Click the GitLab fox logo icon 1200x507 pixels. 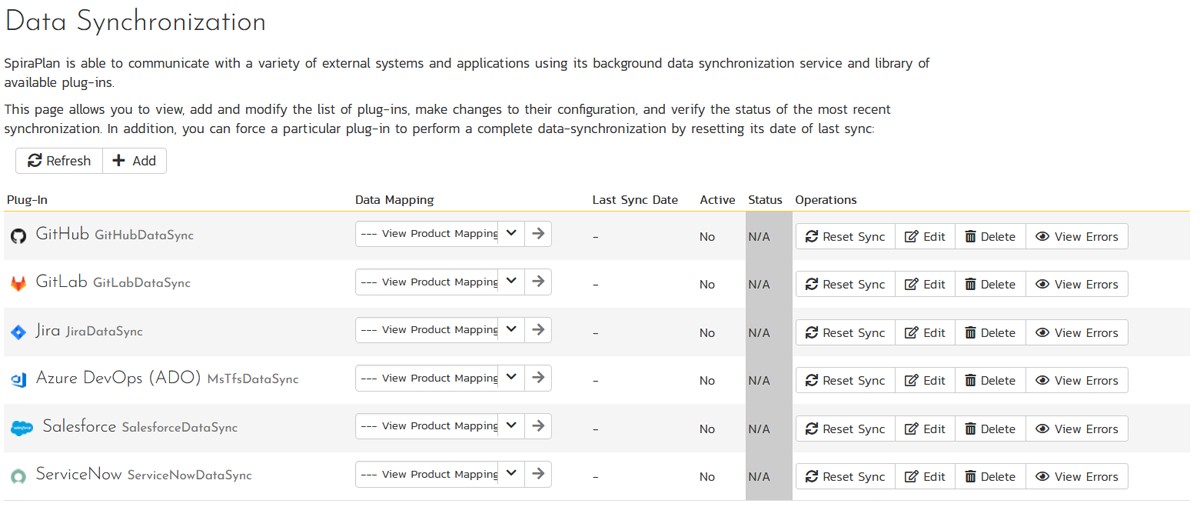(18, 284)
